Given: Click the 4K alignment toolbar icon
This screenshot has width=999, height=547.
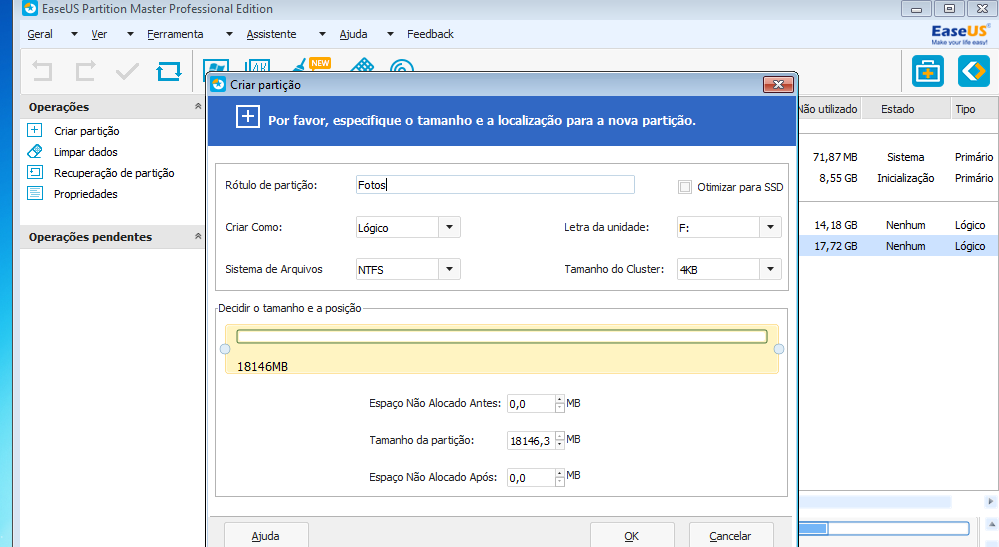Looking at the screenshot, I should tap(257, 66).
